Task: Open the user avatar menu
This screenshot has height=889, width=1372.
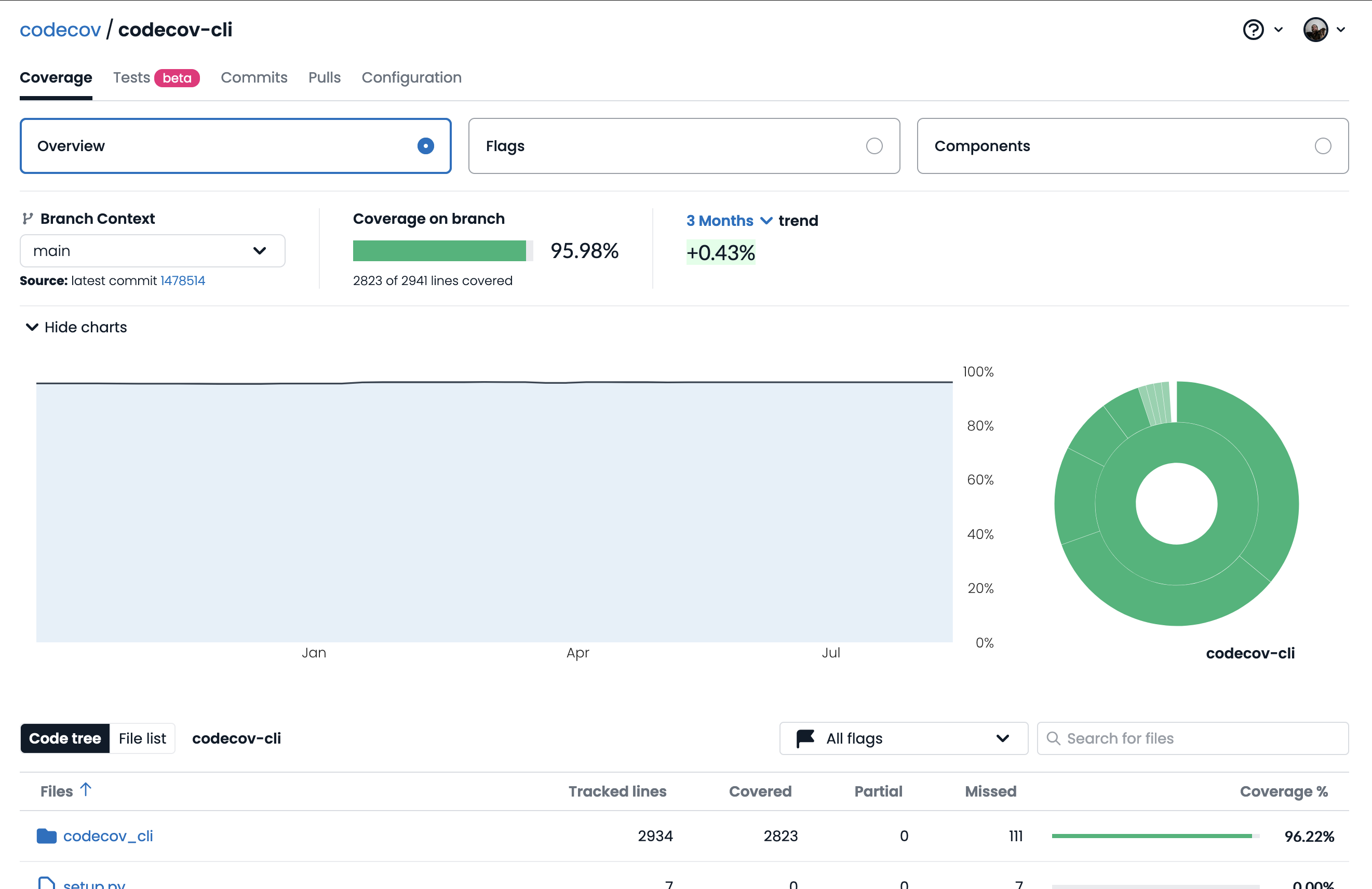Action: tap(1315, 30)
